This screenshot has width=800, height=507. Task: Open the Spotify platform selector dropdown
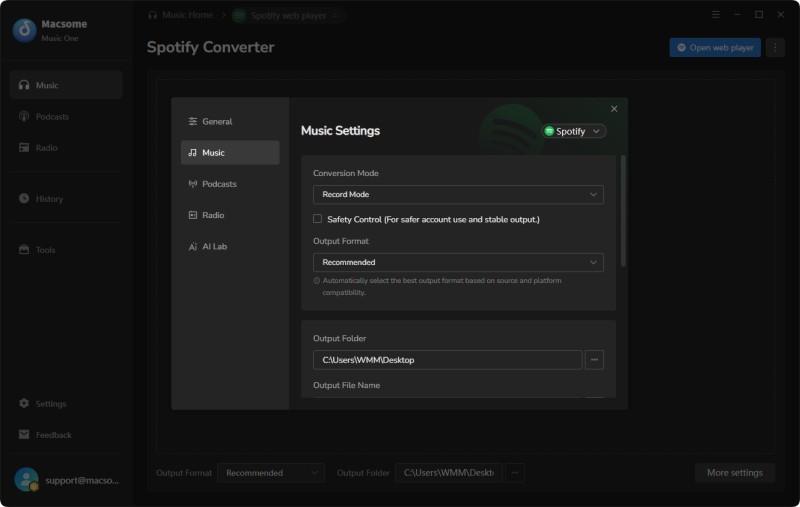pyautogui.click(x=573, y=131)
